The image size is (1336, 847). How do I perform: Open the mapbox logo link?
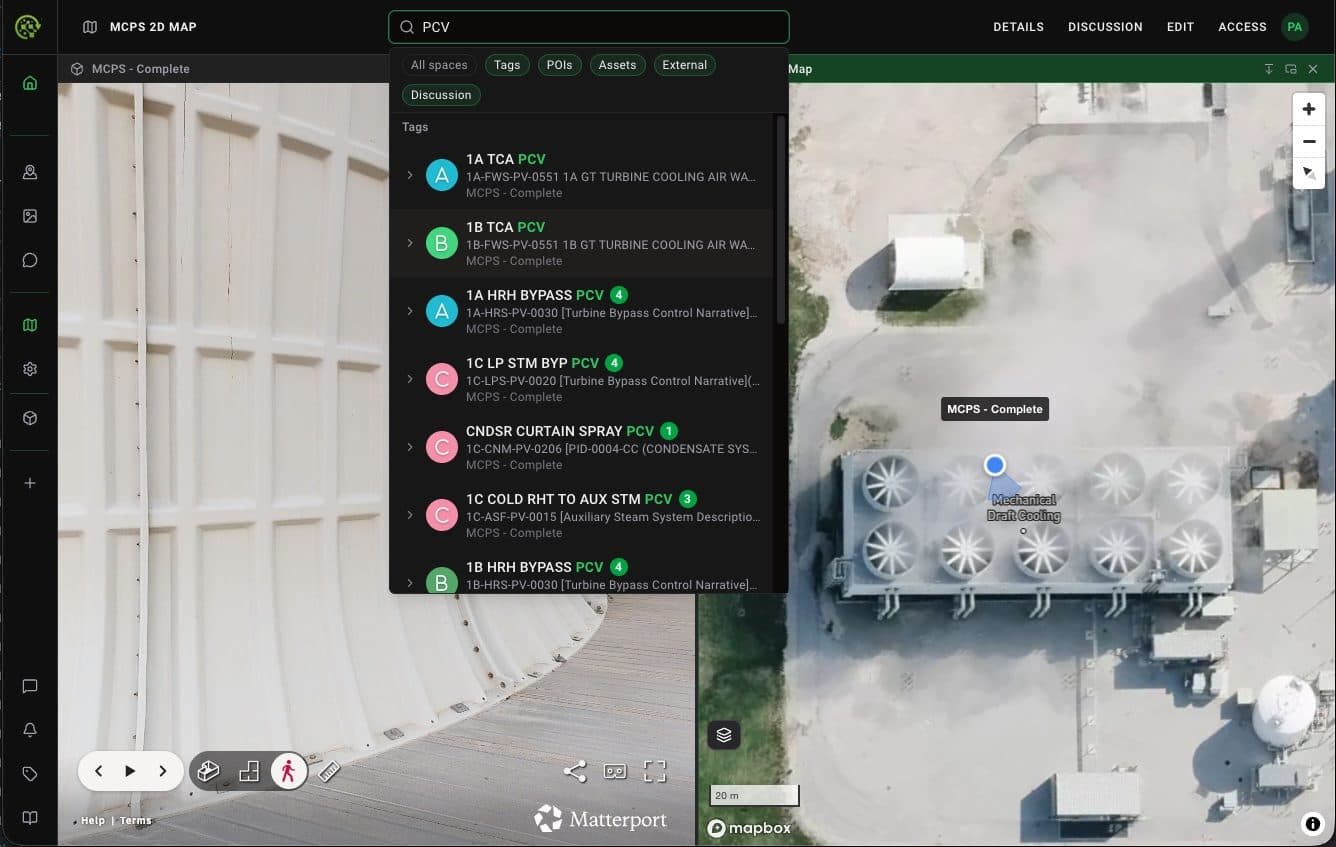(x=749, y=828)
